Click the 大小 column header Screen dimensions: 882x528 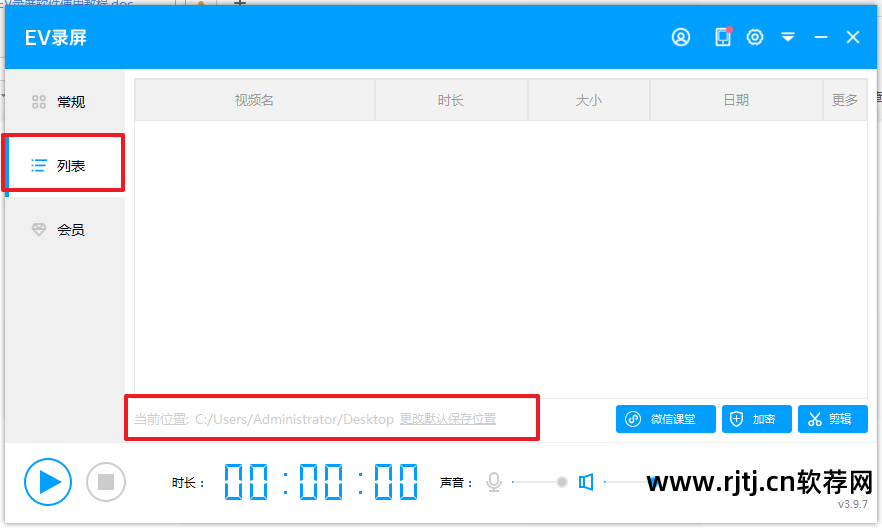[x=589, y=100]
